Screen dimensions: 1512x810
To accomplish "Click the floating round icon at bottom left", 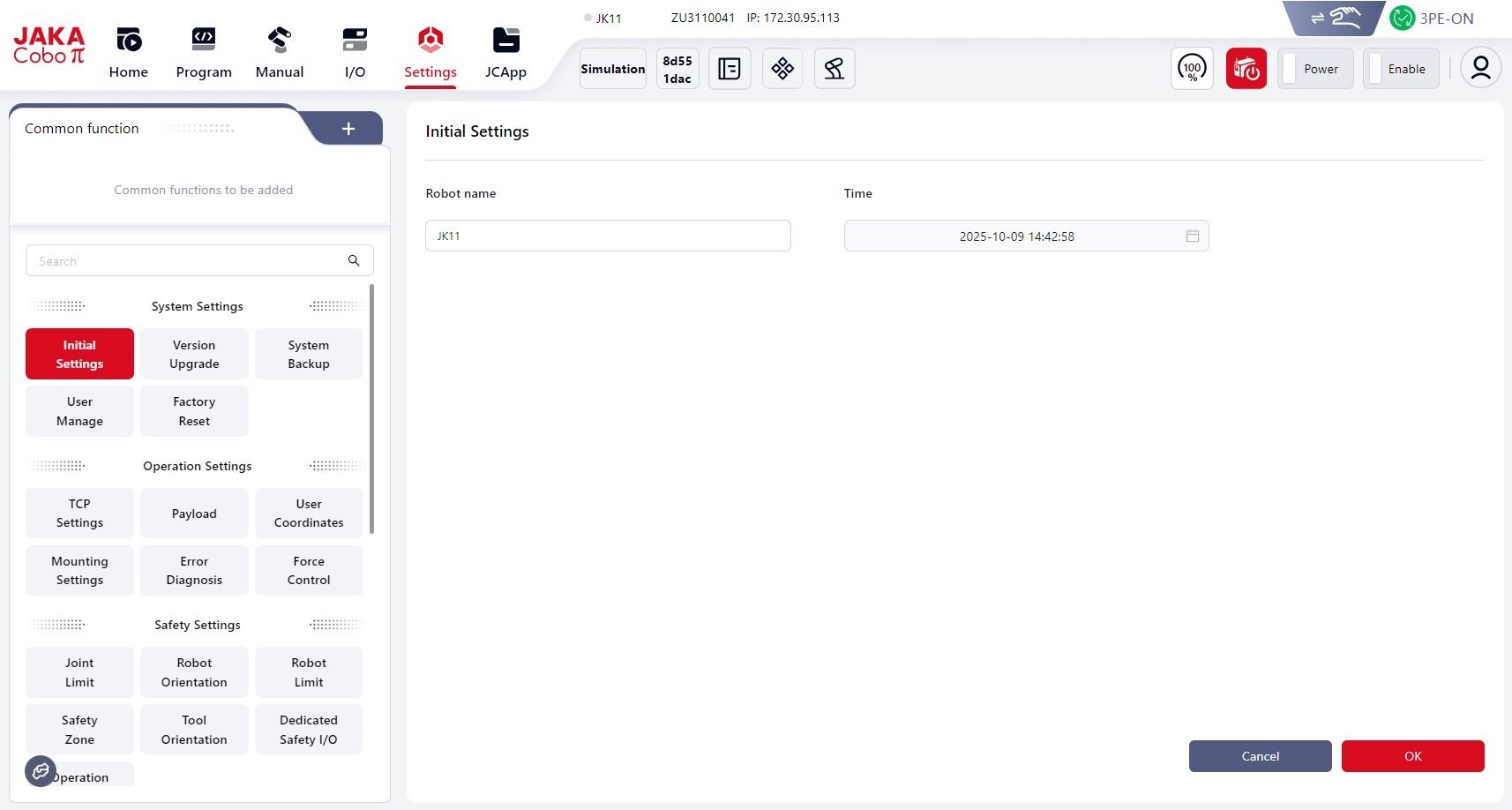I will [41, 771].
